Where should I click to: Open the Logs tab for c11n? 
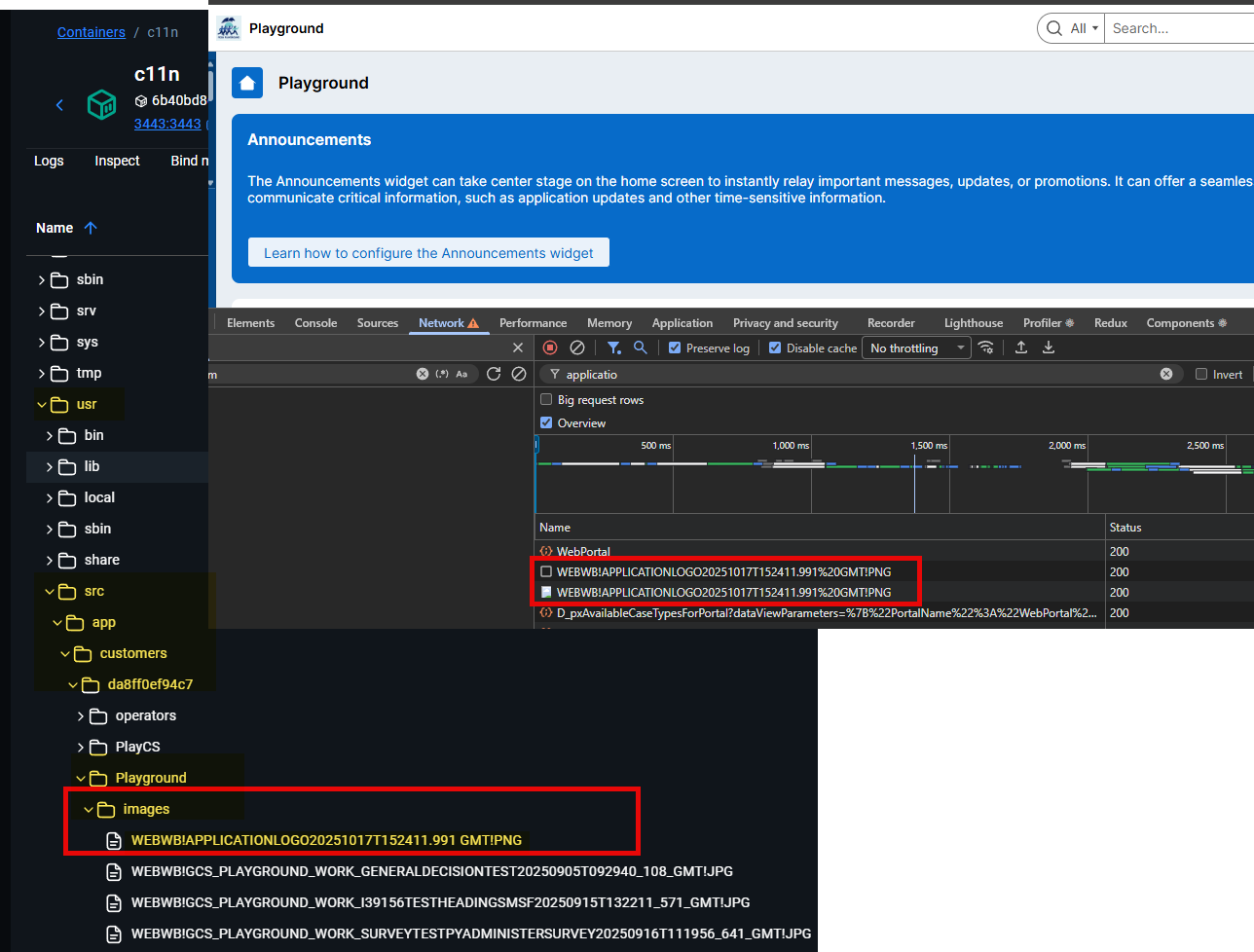(49, 161)
